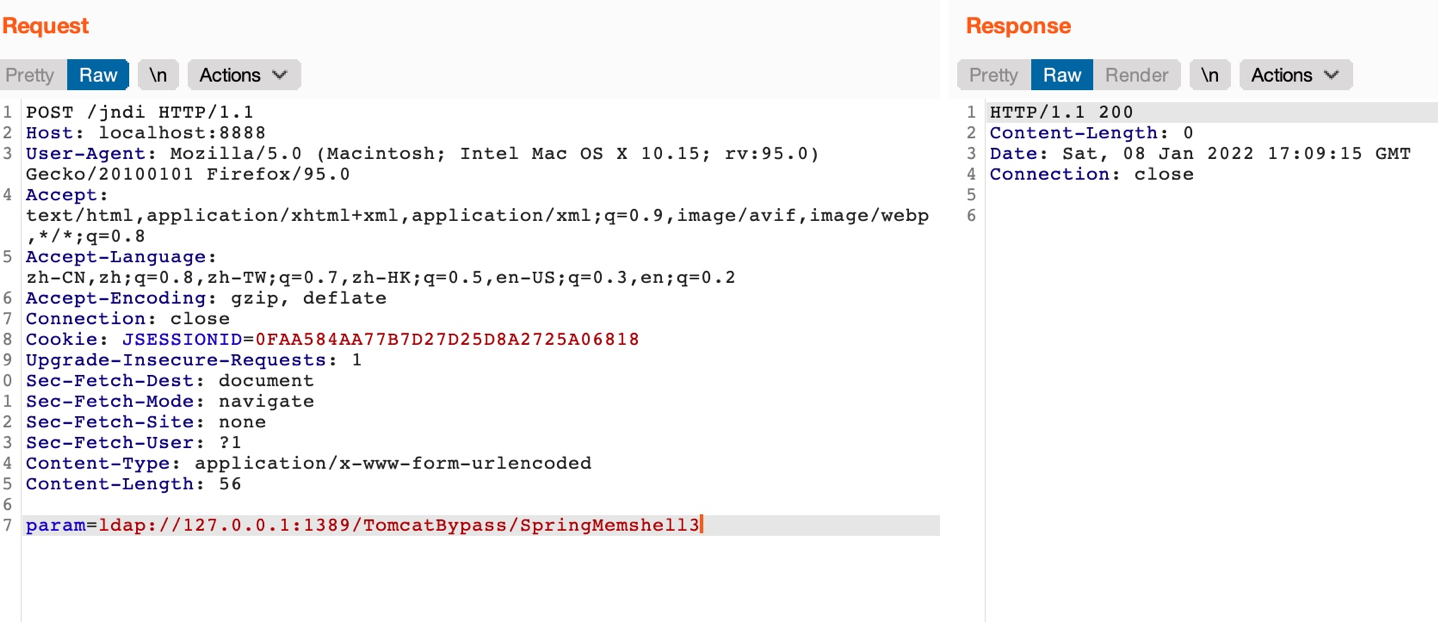Click the Accept-Encoding: gzip, deflate line
This screenshot has height=622, width=1438.
(x=206, y=298)
